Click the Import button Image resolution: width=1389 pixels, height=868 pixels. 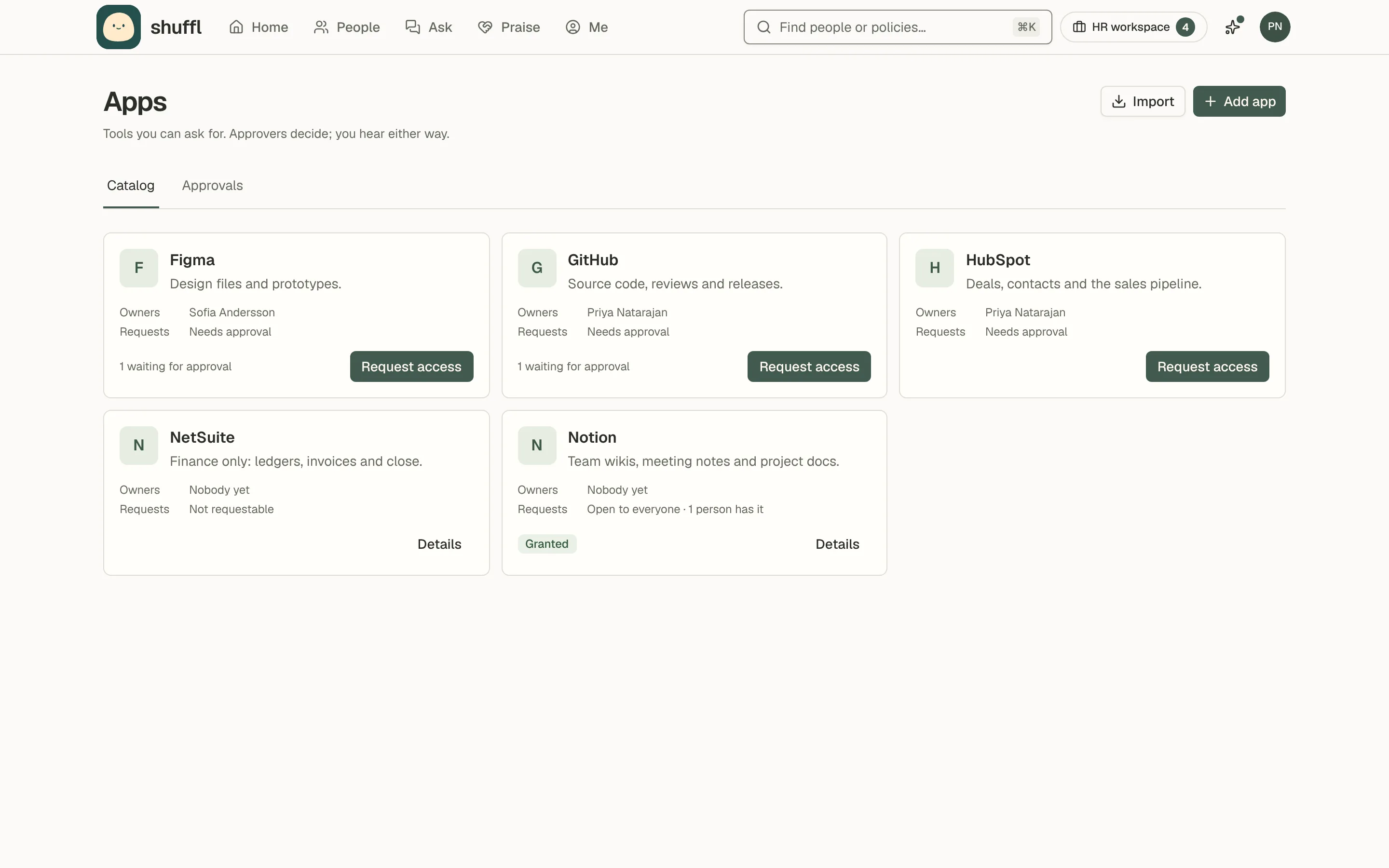click(x=1142, y=102)
